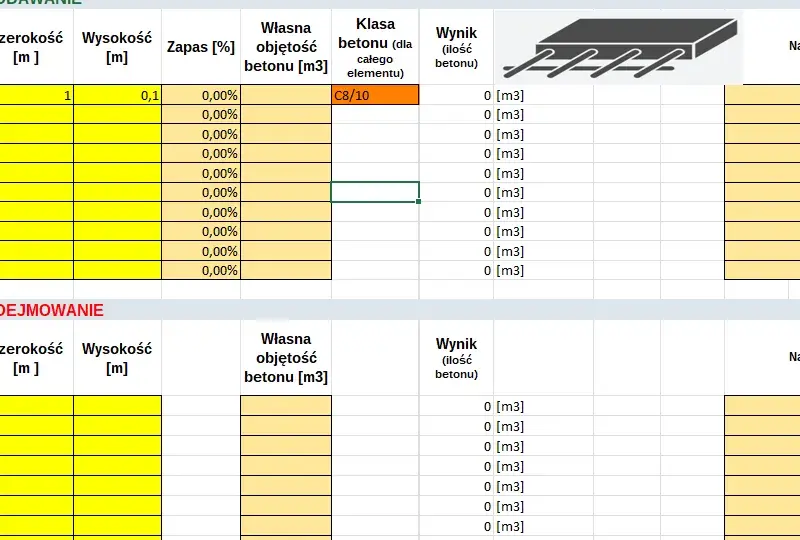Click the first yellow Wysokość cell below DEJMOWANIE headers

tap(117, 405)
